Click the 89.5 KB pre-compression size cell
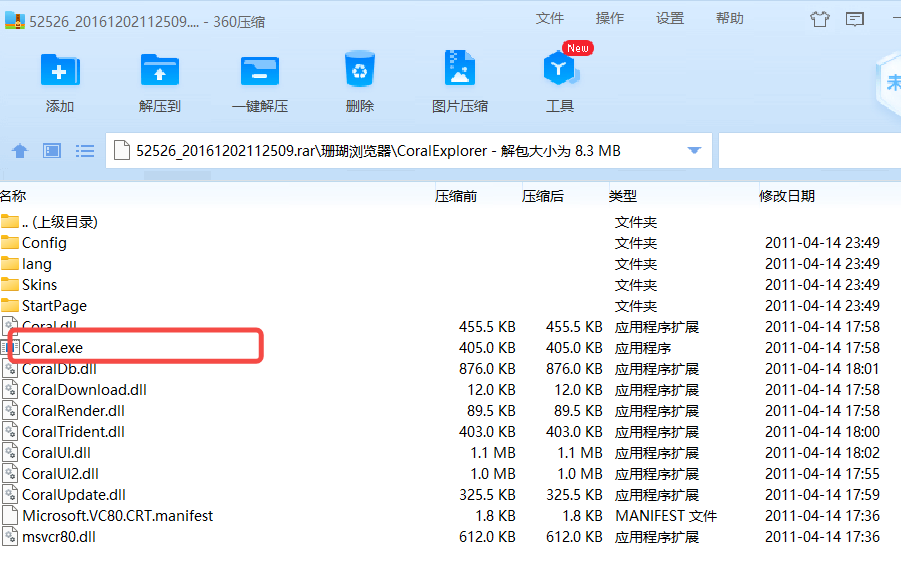The image size is (901, 563). 491,411
